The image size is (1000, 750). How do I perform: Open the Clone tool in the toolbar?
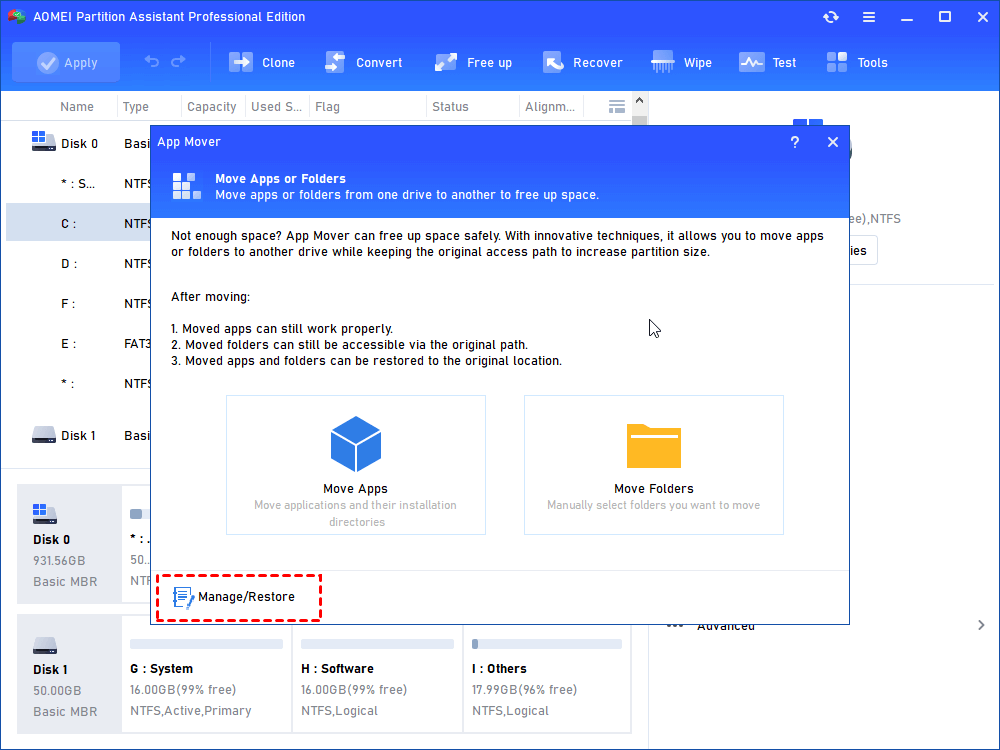pyautogui.click(x=261, y=62)
